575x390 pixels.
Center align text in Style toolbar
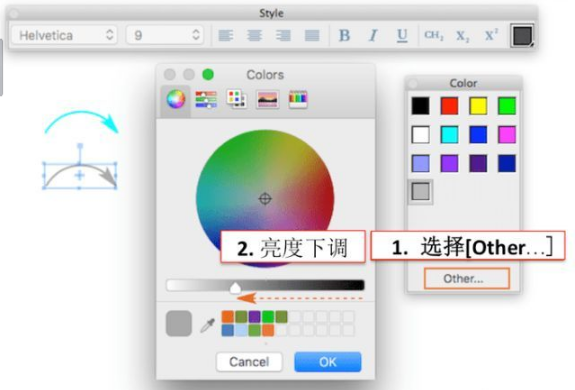click(x=254, y=36)
